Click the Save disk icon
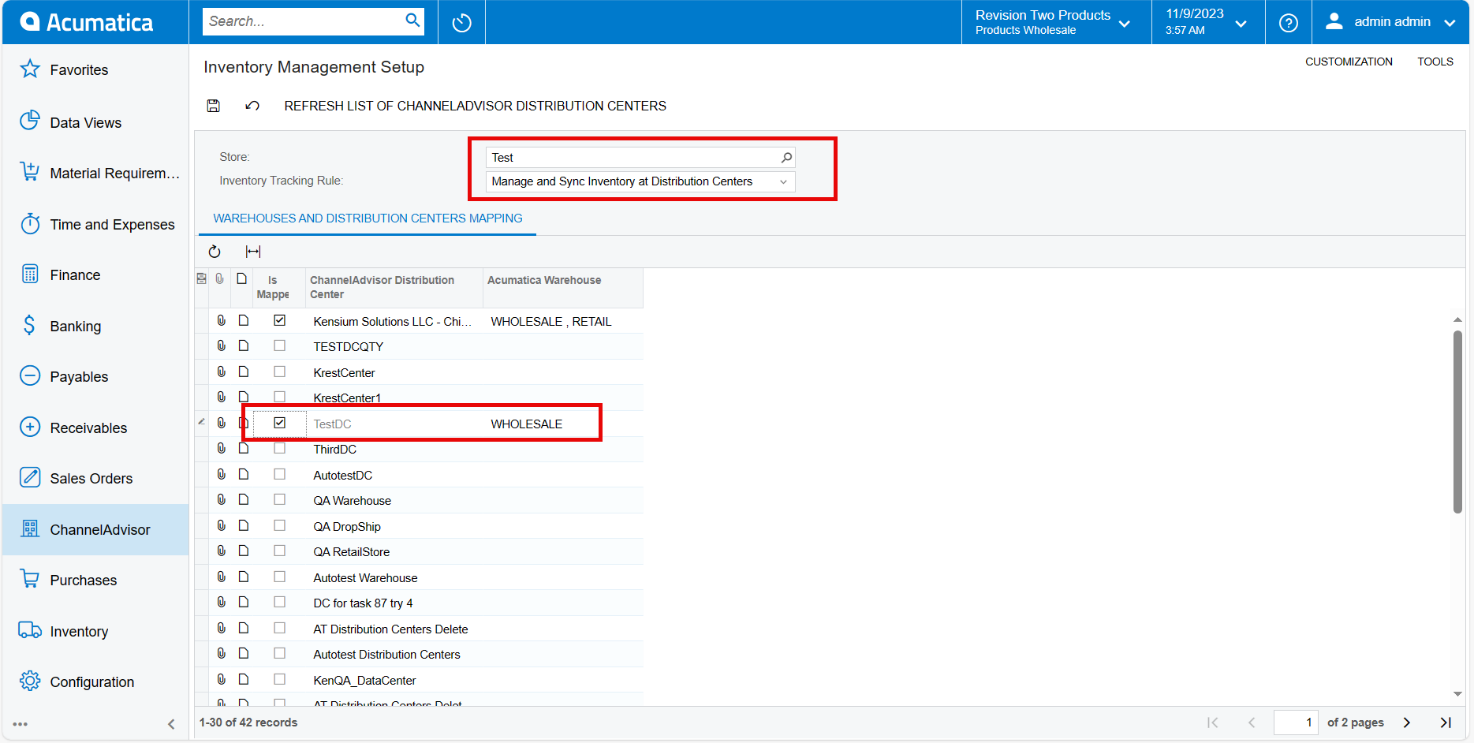The width and height of the screenshot is (1474, 743). pos(213,105)
